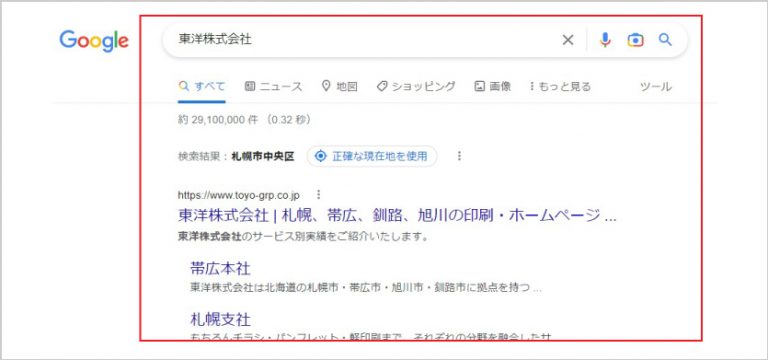Click the Google logo
The width and height of the screenshot is (768, 360).
(94, 41)
